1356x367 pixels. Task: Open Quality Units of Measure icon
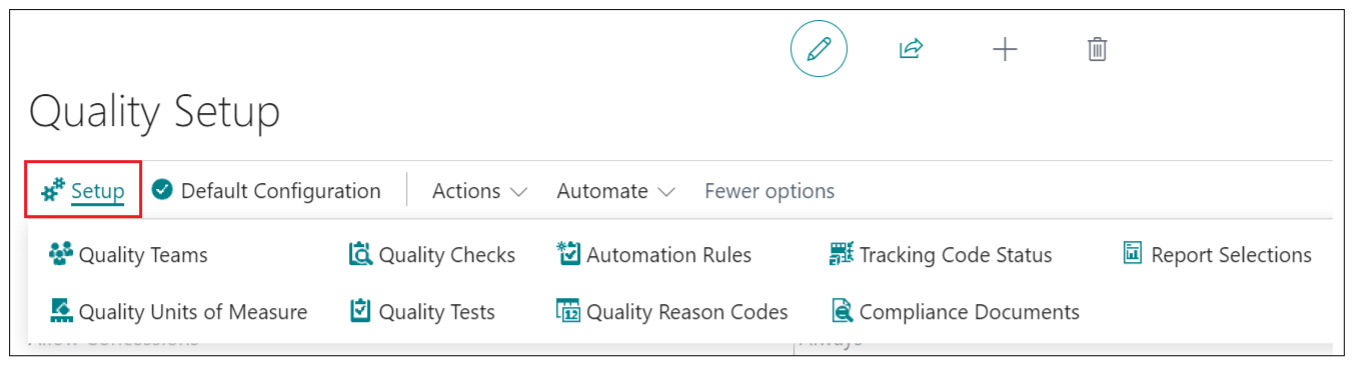point(61,311)
